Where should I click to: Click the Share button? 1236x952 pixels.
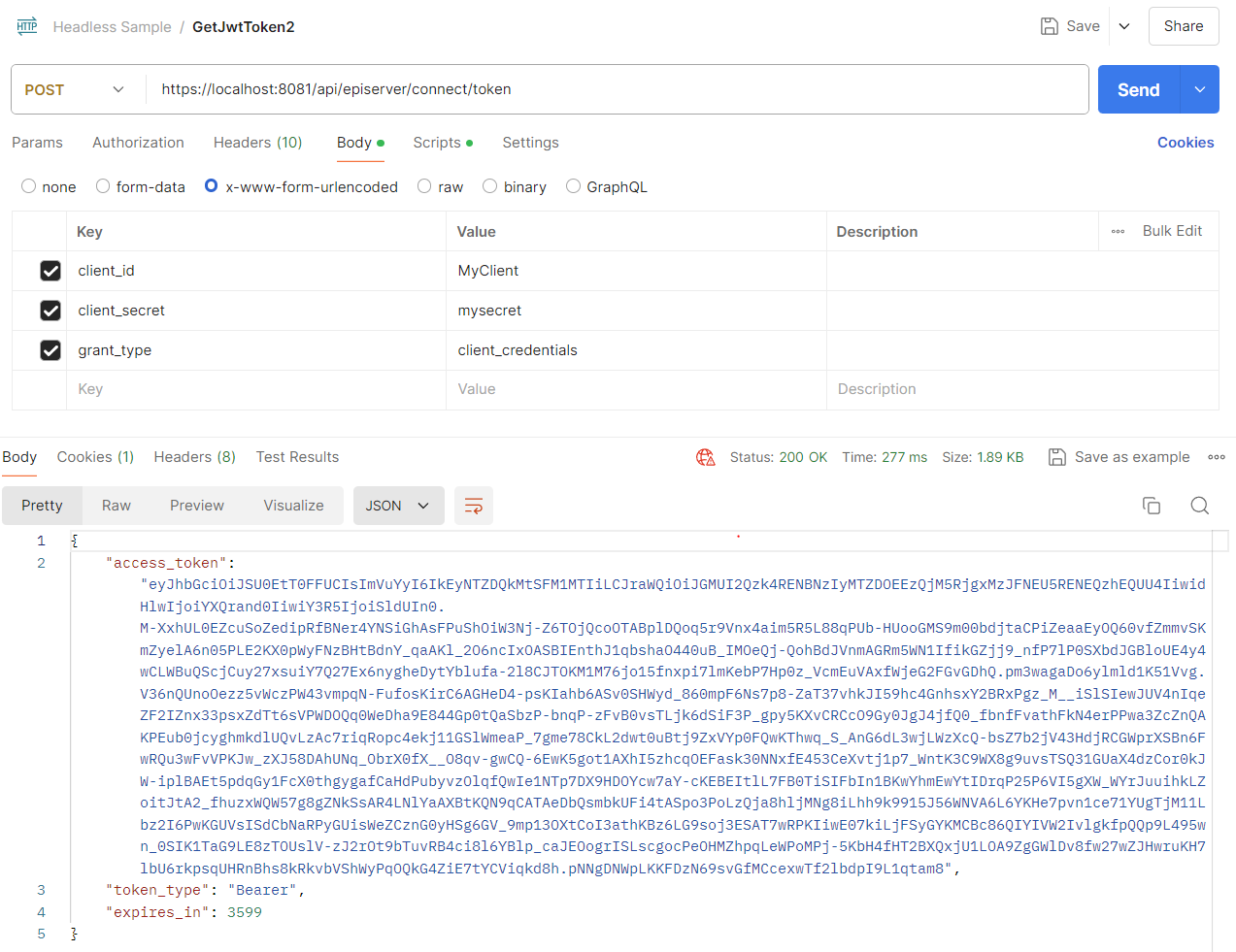click(1184, 26)
